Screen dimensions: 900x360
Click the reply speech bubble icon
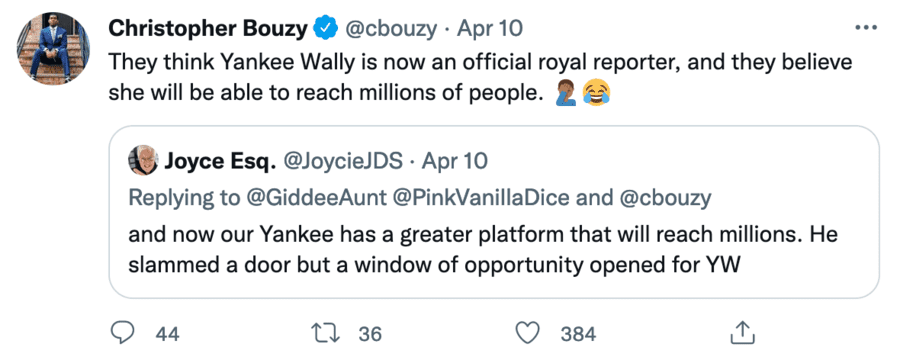(x=121, y=333)
